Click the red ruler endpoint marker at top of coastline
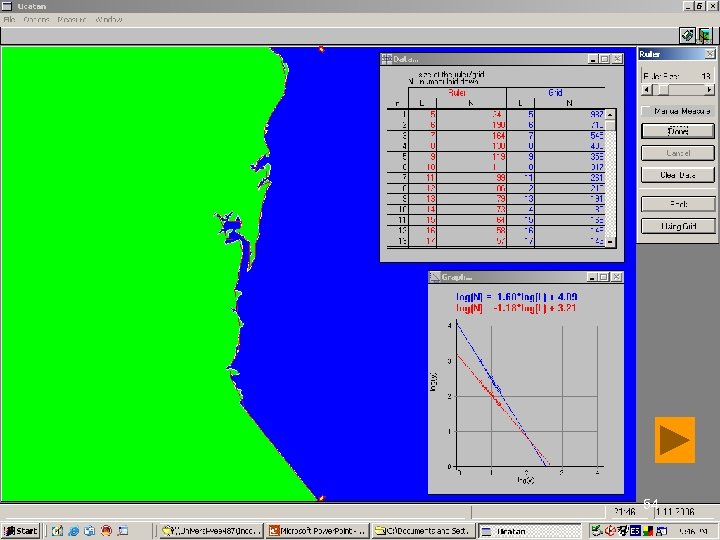 [321, 49]
